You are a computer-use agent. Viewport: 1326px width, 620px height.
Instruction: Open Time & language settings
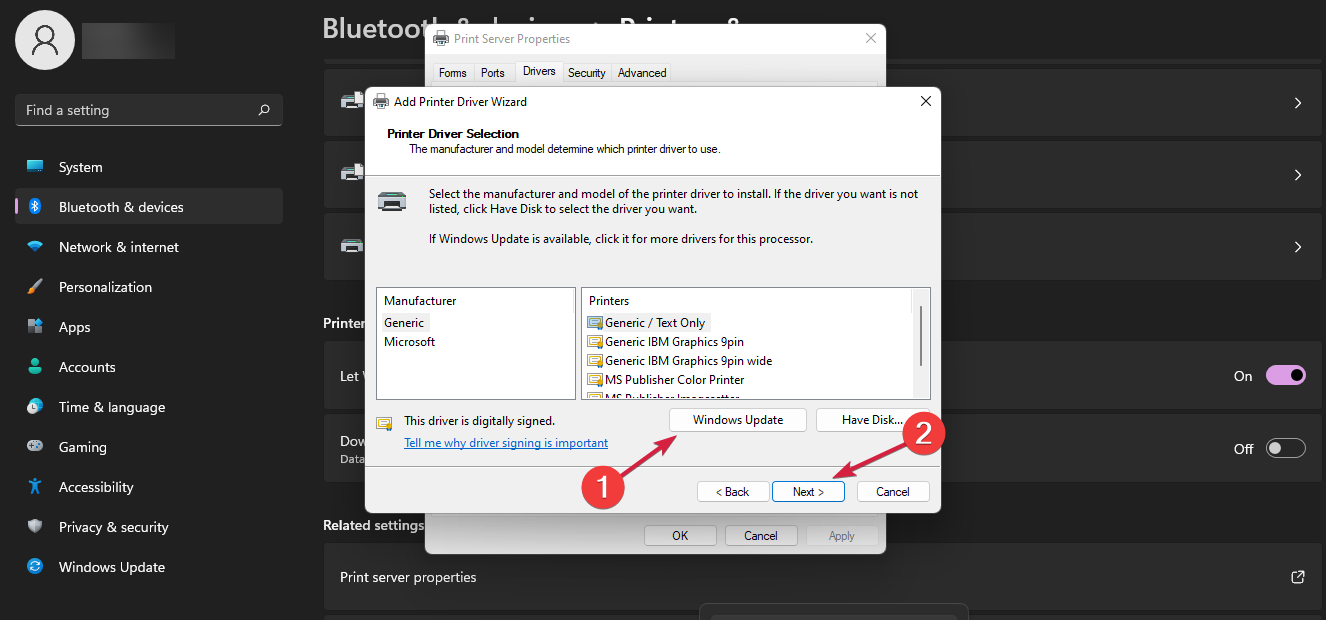click(149, 407)
